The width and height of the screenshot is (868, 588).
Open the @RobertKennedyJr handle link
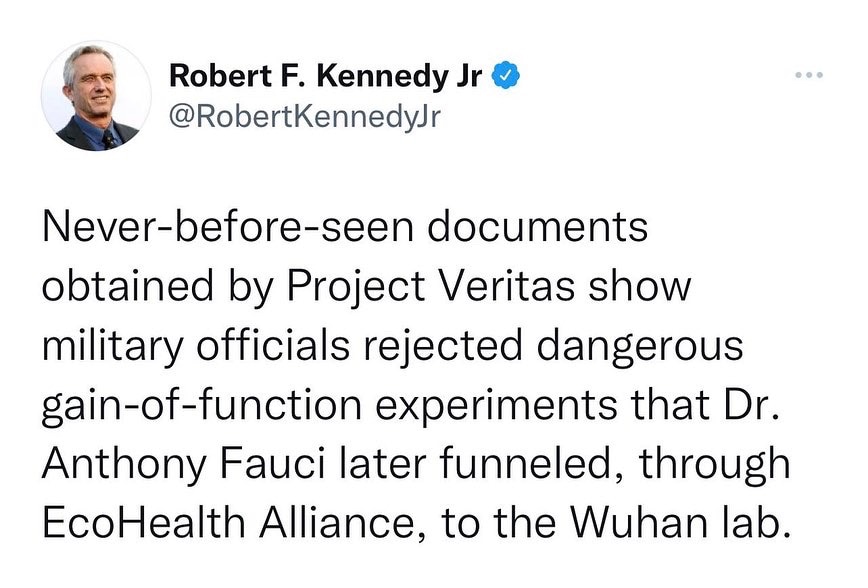point(304,117)
